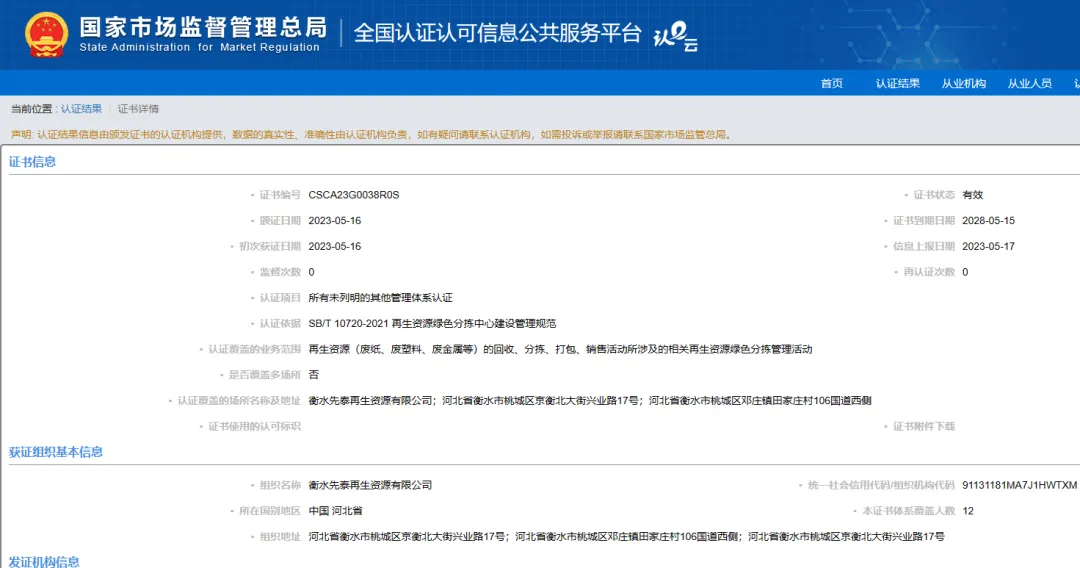The width and height of the screenshot is (1080, 568).
Task: Open the 首页 menu item
Action: 831,83
